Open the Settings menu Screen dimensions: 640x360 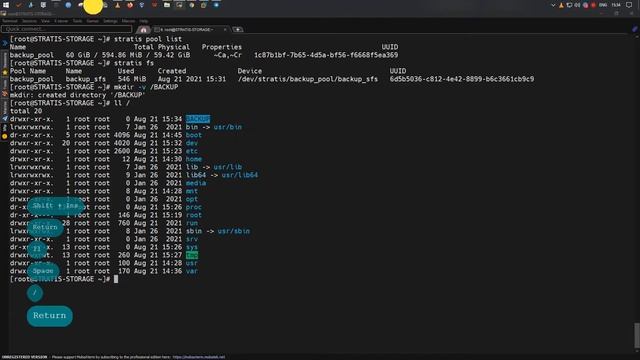pos(110,21)
